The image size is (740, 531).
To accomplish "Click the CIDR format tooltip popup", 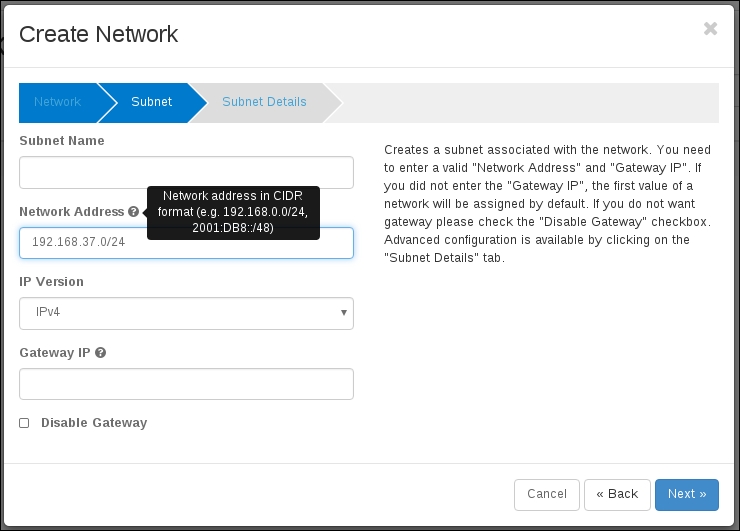I will tap(234, 212).
